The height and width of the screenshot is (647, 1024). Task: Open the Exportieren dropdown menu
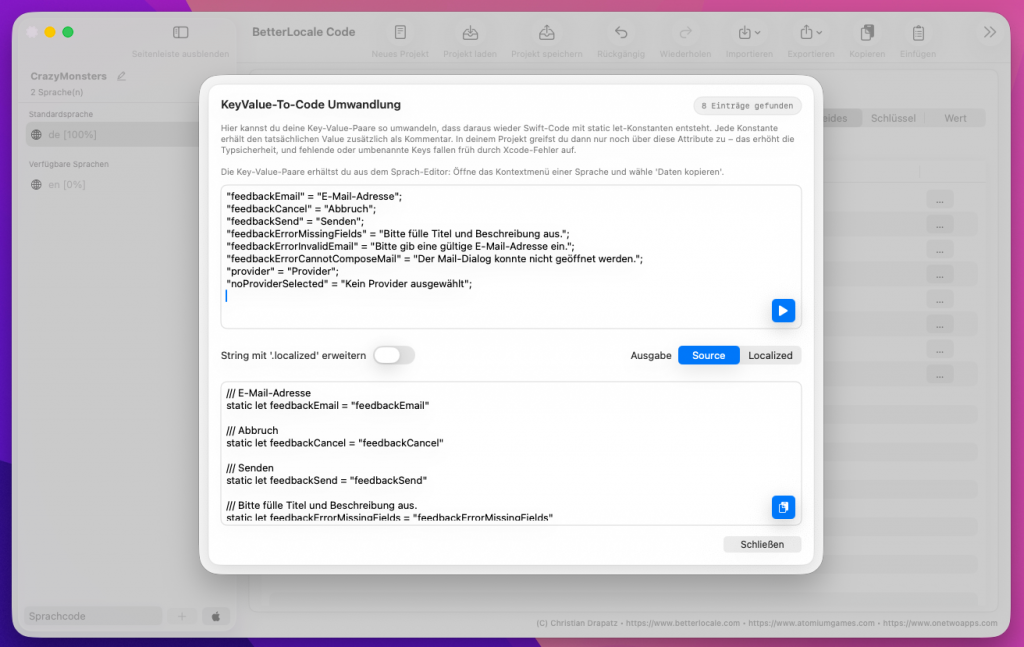pos(810,33)
